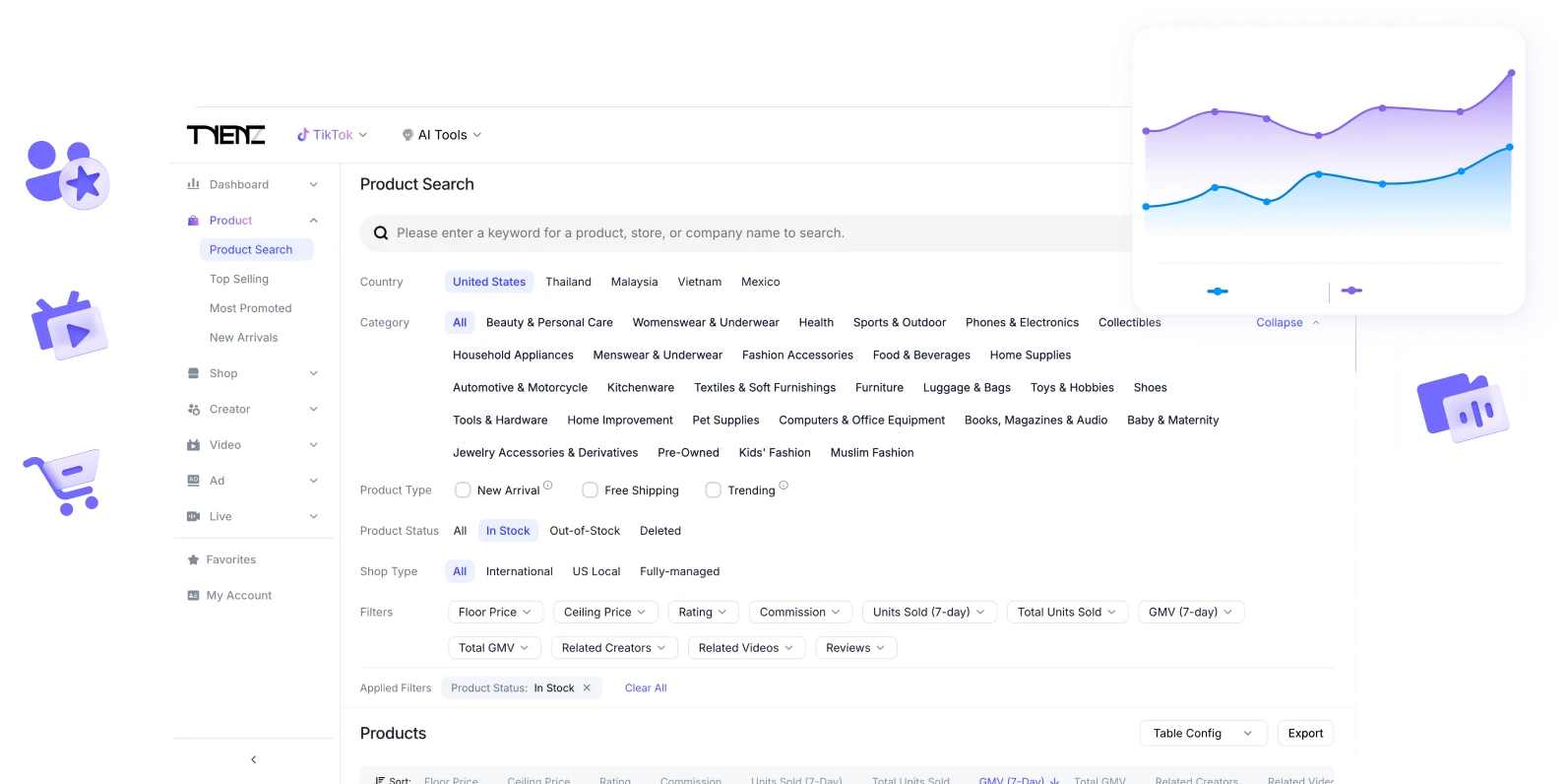The image size is (1568, 784).
Task: Click the video folder illustration icon
Action: pos(70,326)
